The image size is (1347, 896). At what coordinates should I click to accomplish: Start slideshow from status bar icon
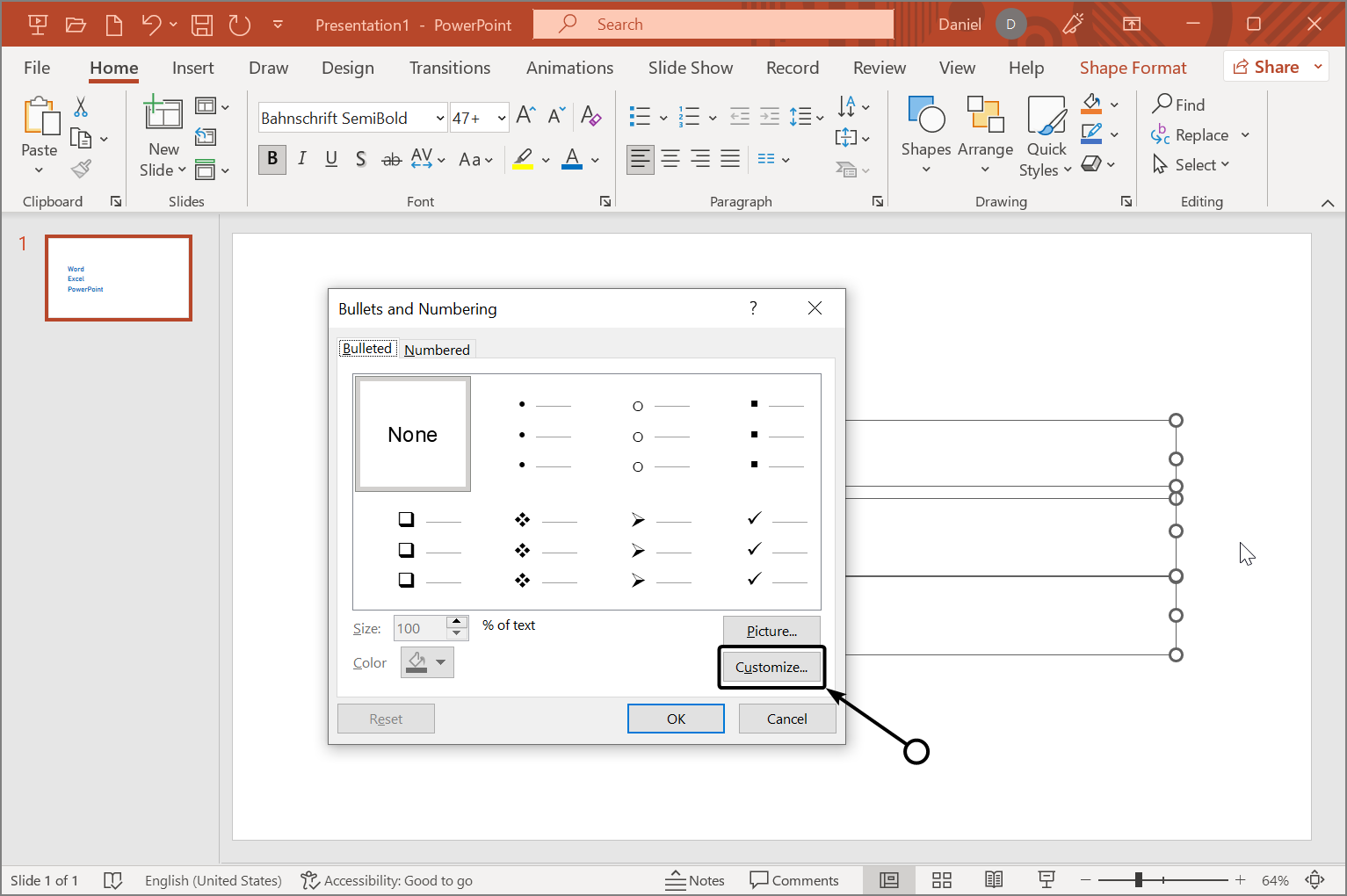point(1046,880)
